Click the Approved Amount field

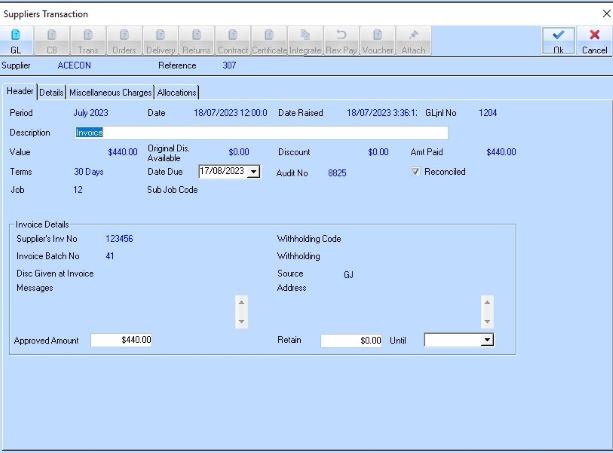tap(121, 340)
